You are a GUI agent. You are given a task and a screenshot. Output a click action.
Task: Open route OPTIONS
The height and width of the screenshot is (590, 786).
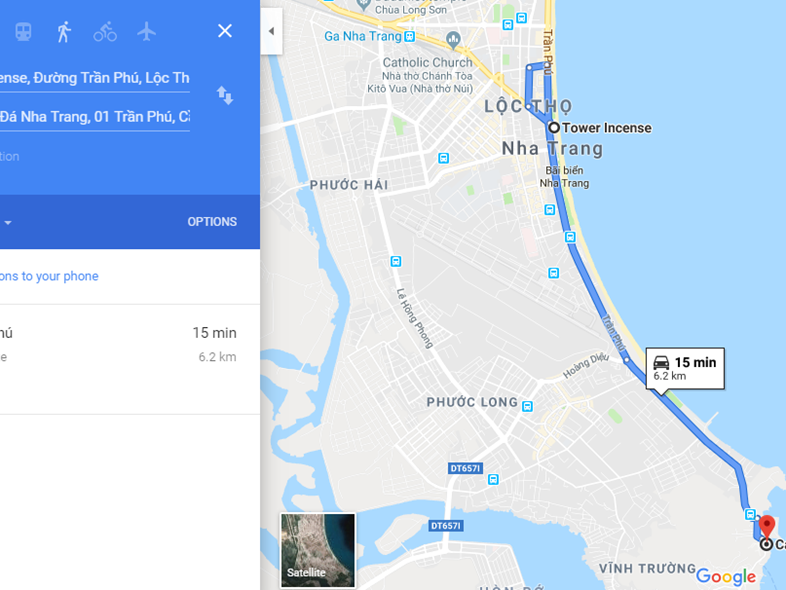[x=212, y=222]
